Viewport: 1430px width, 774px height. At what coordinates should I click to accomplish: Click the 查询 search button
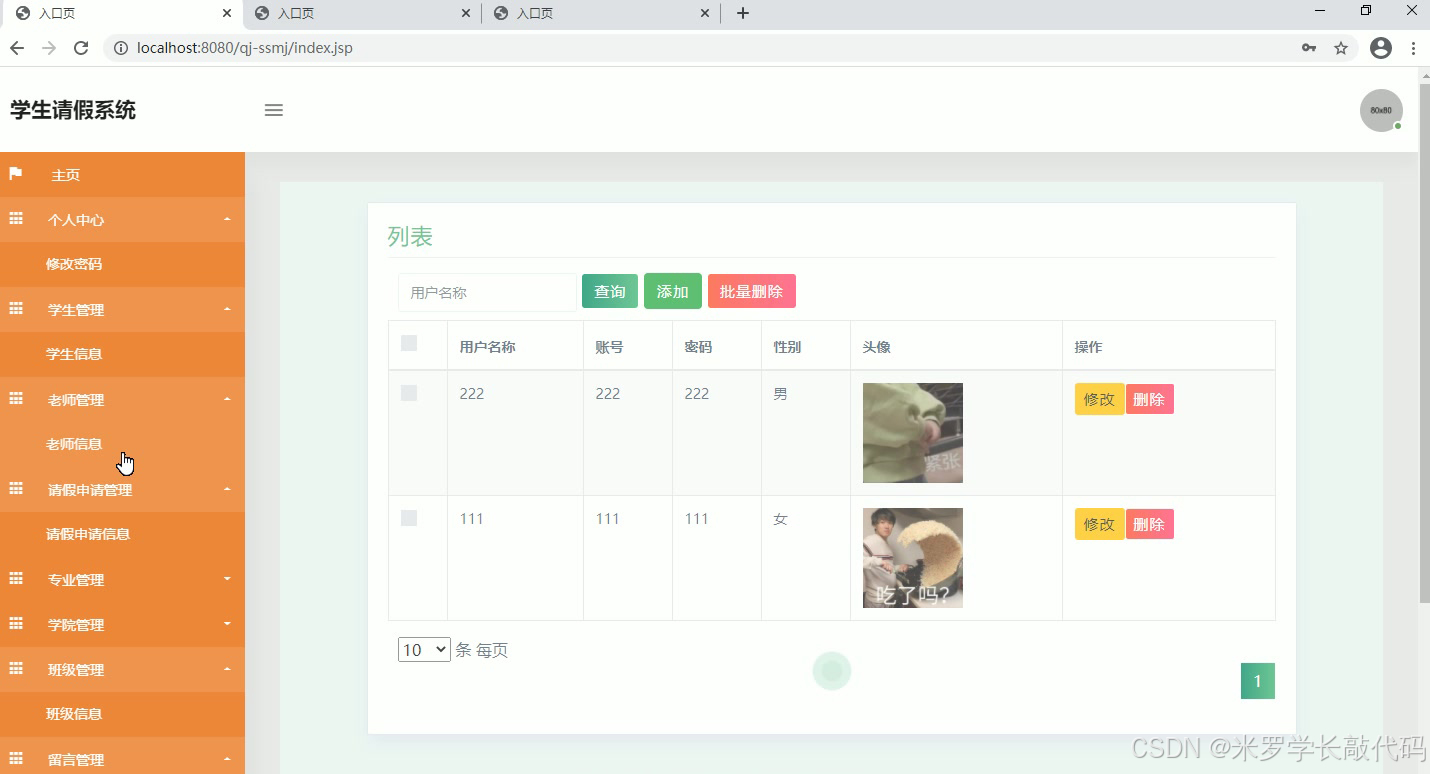[609, 291]
